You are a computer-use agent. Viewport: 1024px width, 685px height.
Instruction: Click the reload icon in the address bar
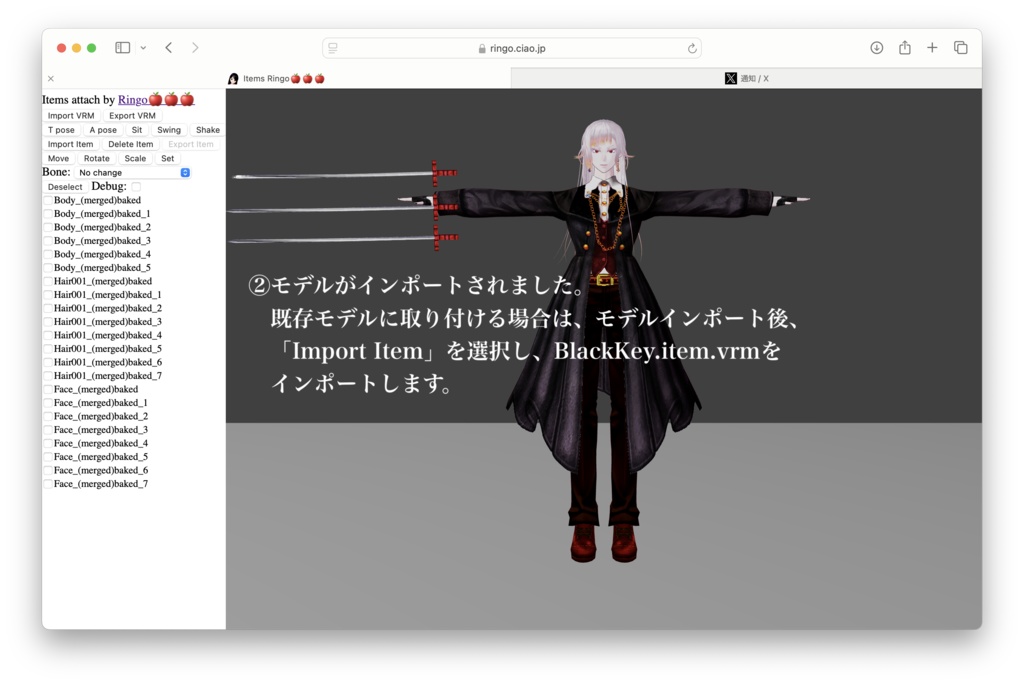[691, 47]
